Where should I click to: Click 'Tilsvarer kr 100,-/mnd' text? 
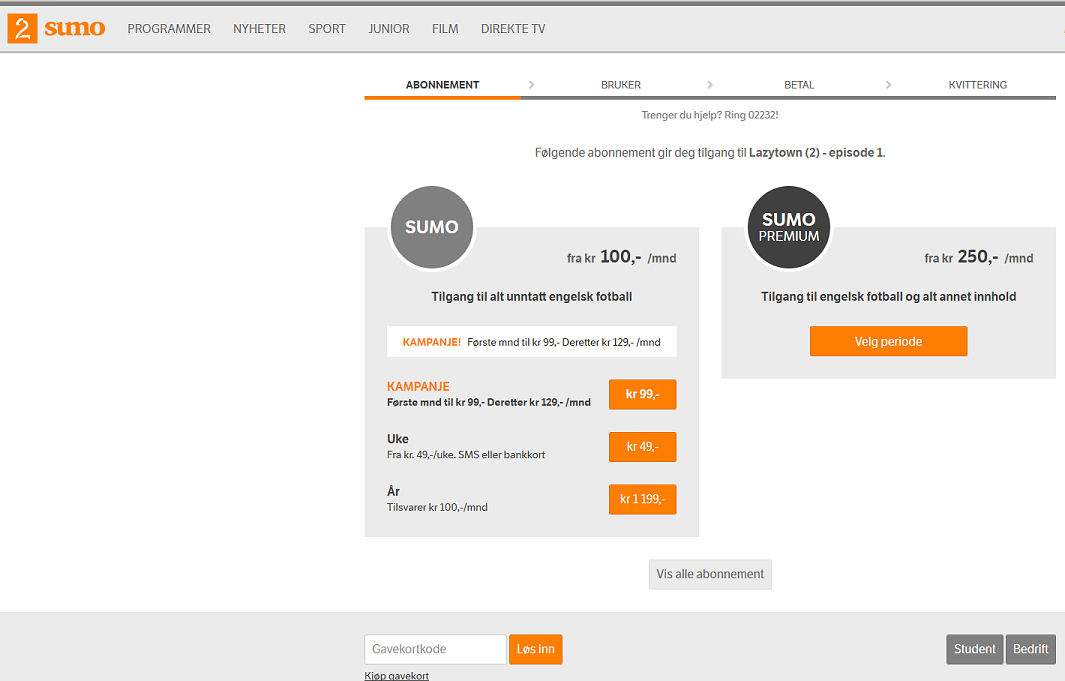coord(437,507)
